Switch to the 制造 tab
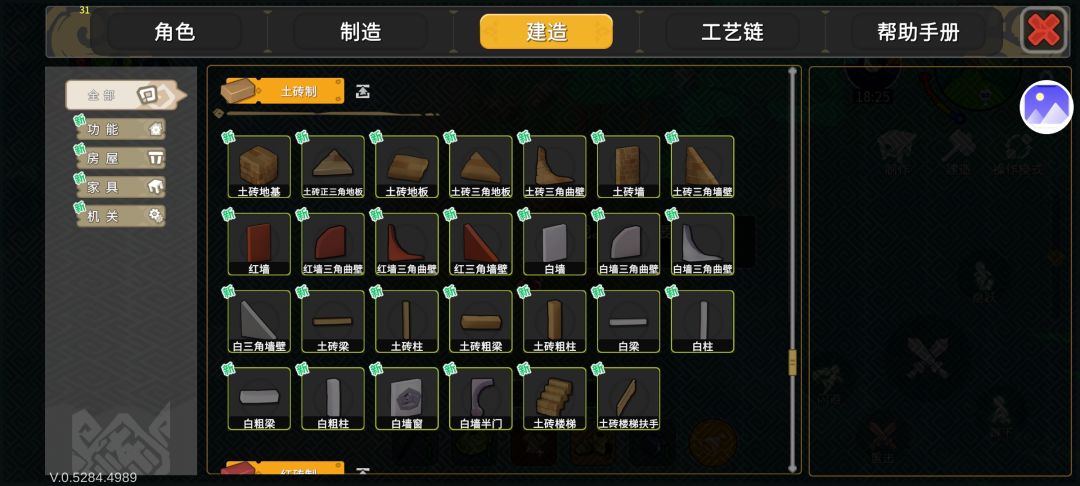The image size is (1080, 486). coord(360,32)
